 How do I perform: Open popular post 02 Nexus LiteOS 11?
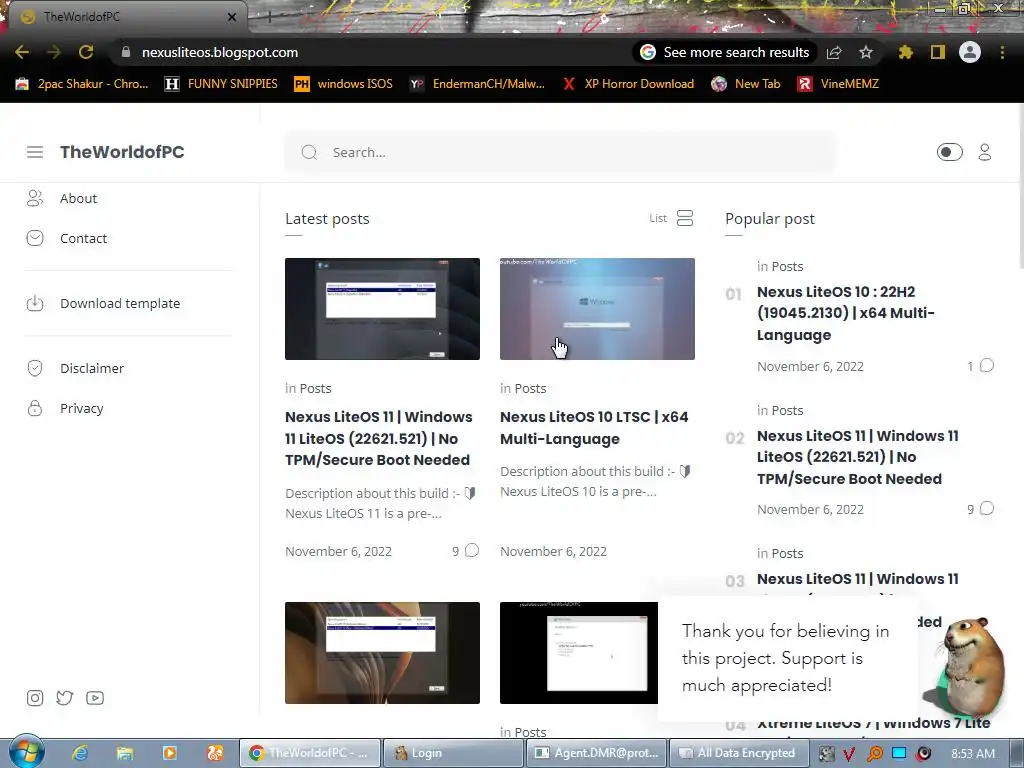click(x=857, y=457)
